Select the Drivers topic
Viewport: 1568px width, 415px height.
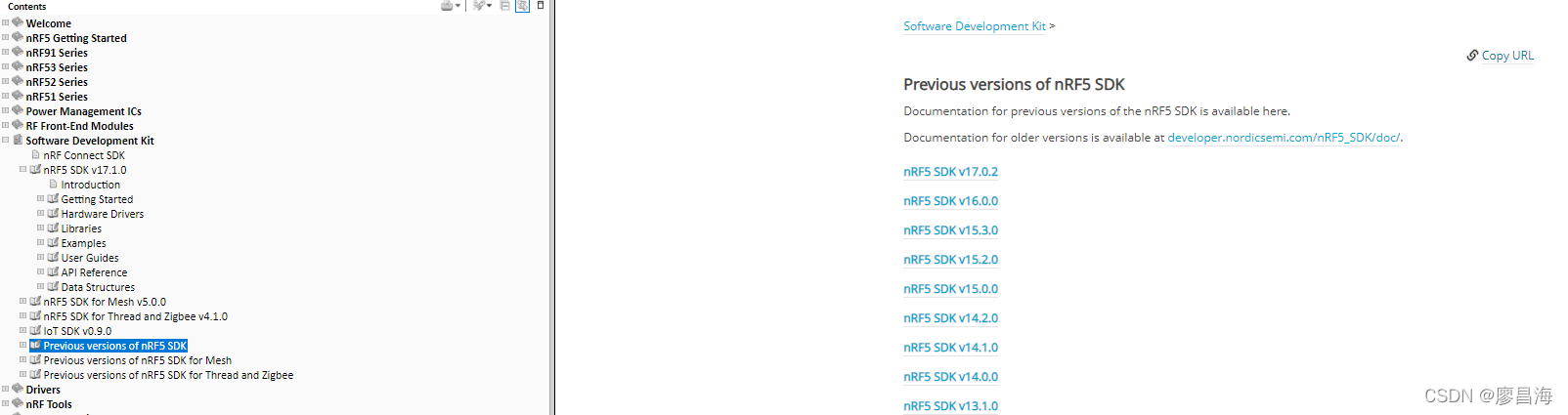[43, 390]
